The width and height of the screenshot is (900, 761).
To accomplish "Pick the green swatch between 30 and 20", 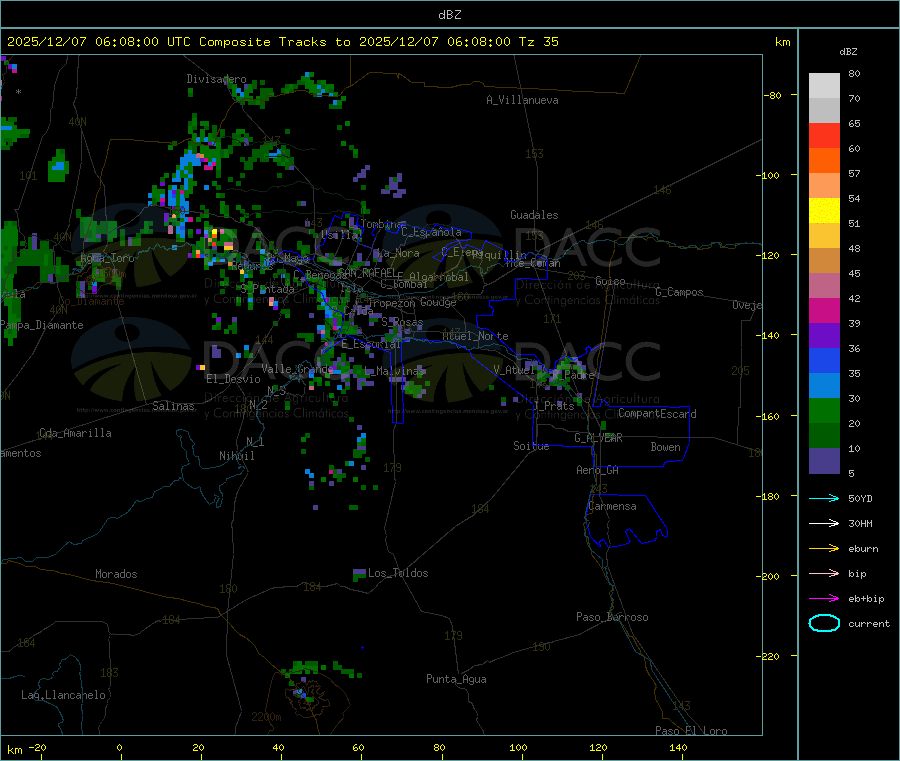I will pyautogui.click(x=824, y=410).
